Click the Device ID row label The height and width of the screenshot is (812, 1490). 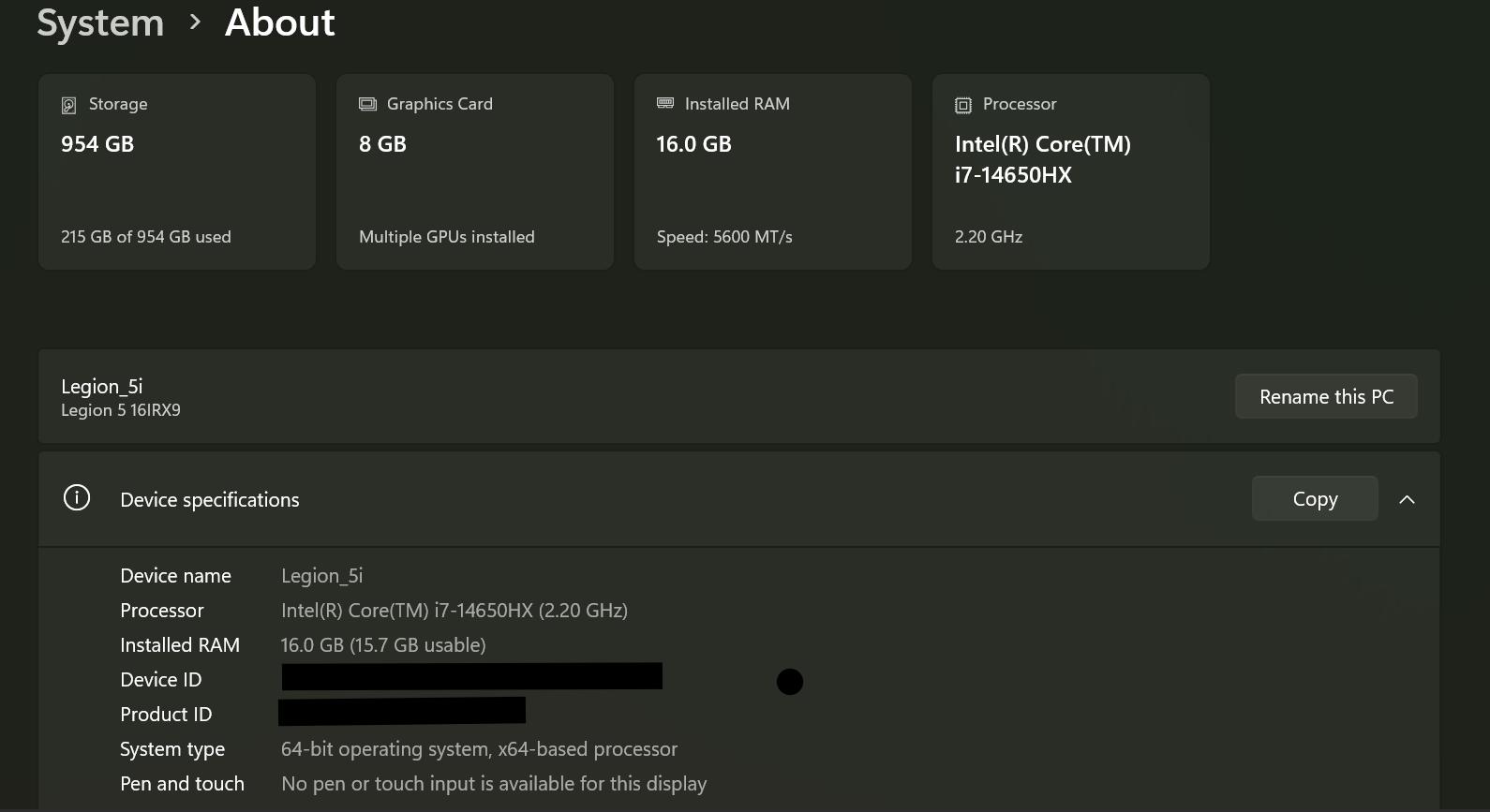(161, 680)
